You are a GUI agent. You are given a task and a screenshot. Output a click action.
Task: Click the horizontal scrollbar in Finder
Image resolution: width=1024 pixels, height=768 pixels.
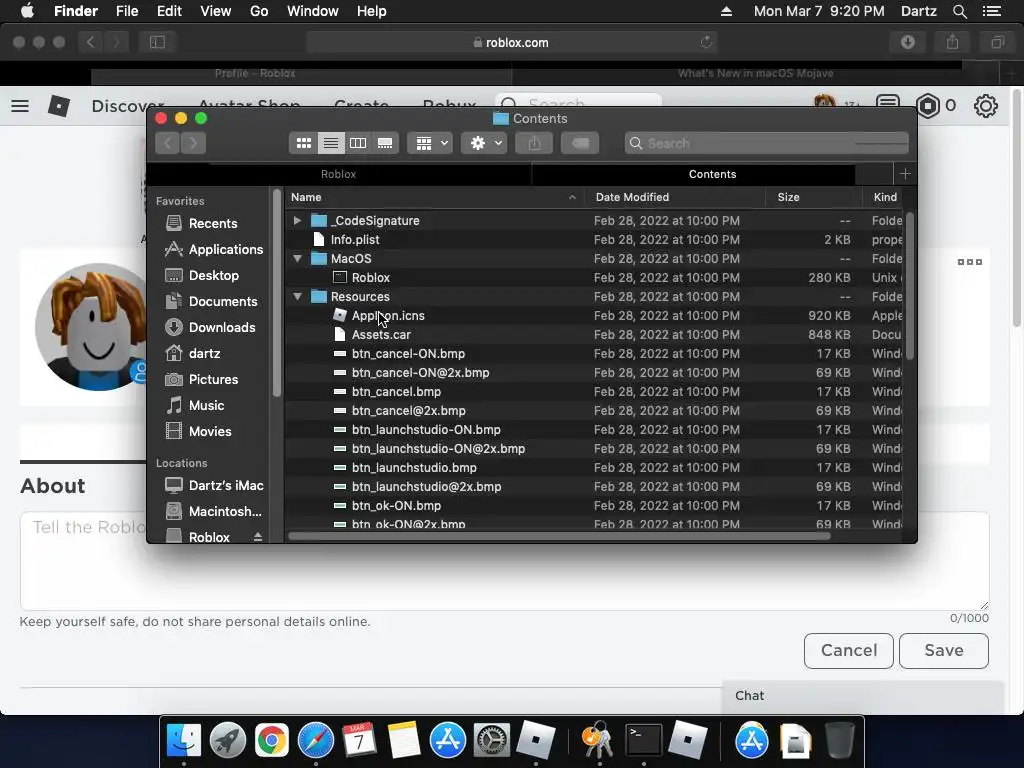click(559, 536)
